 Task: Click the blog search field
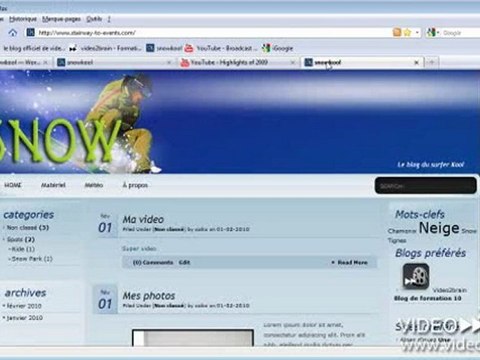(x=426, y=186)
